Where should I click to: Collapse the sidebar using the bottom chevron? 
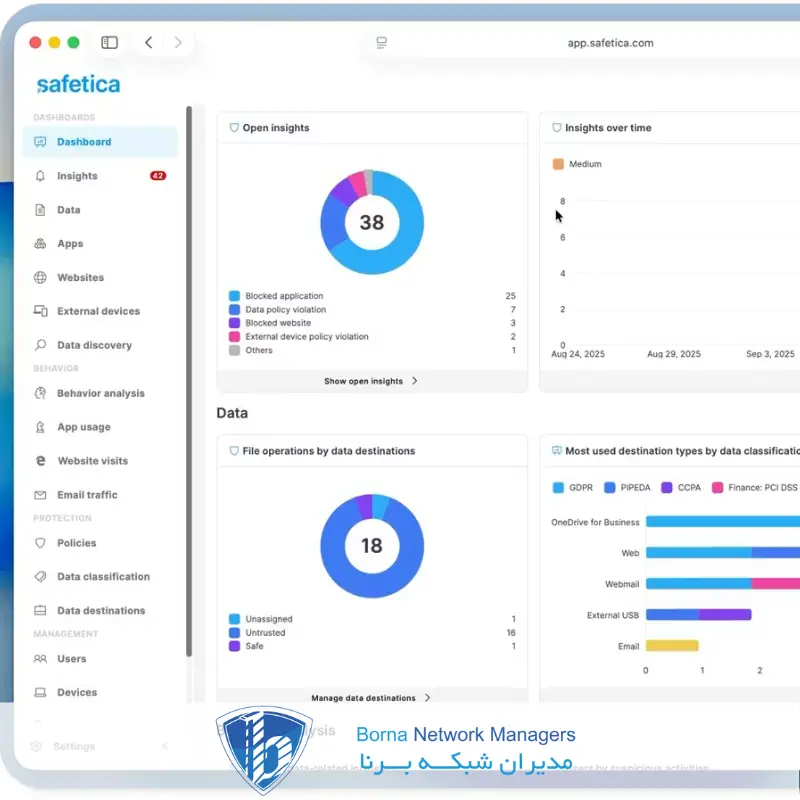pyautogui.click(x=165, y=746)
